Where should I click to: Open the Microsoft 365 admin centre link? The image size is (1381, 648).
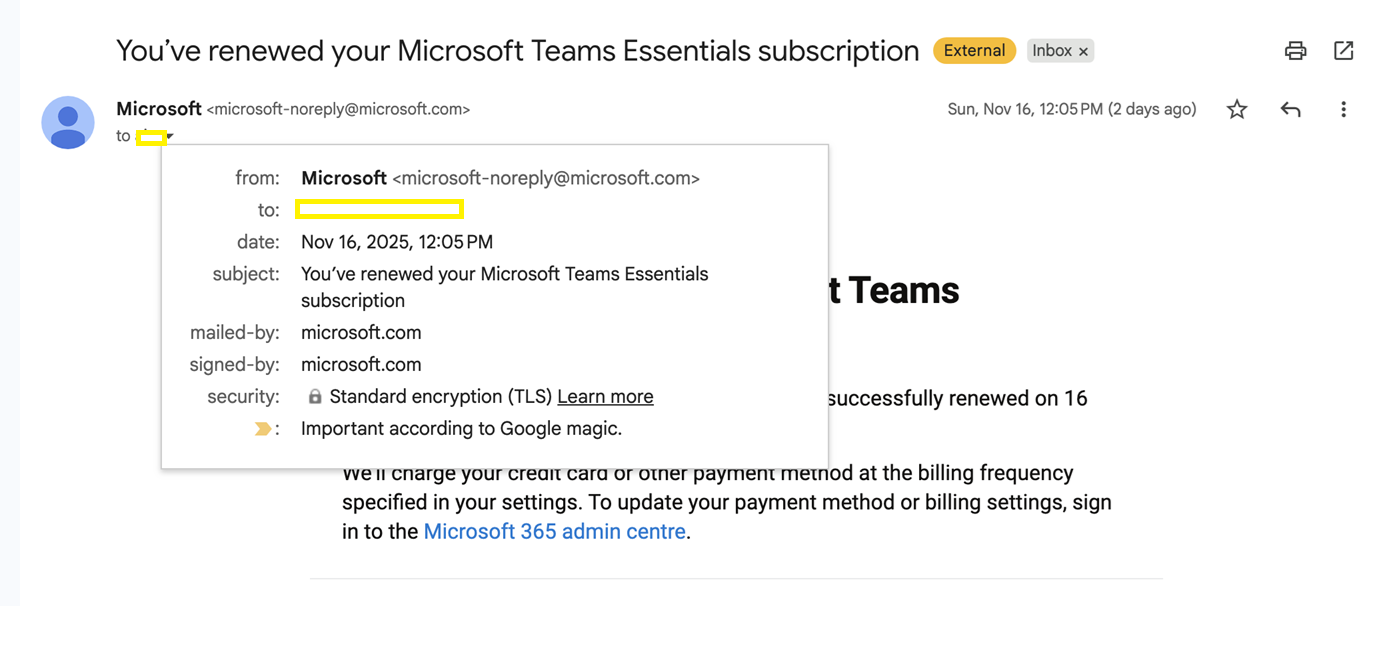click(x=555, y=532)
